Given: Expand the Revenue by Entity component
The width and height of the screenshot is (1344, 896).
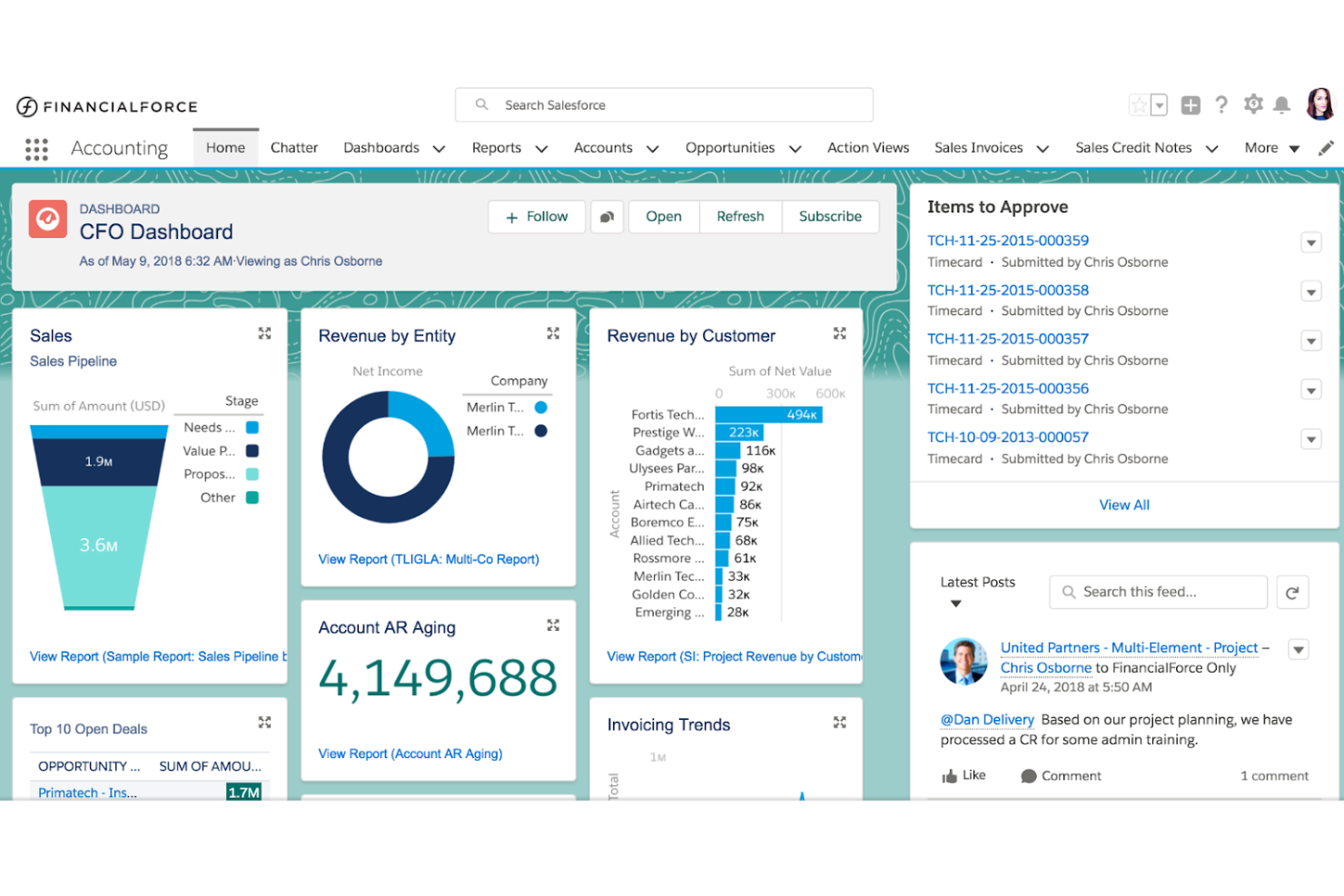Looking at the screenshot, I should (x=553, y=333).
